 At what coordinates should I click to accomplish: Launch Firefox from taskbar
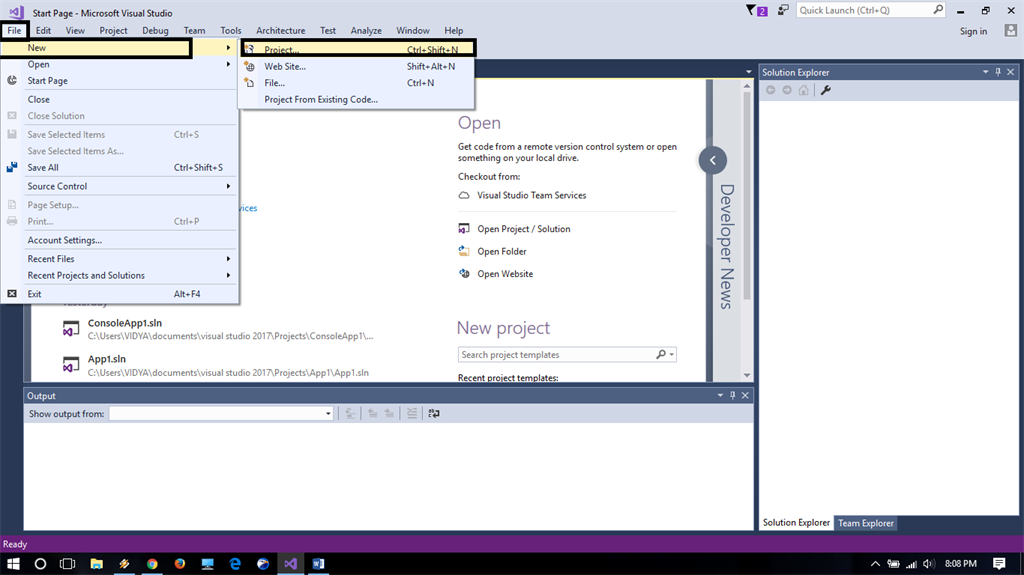(x=180, y=563)
